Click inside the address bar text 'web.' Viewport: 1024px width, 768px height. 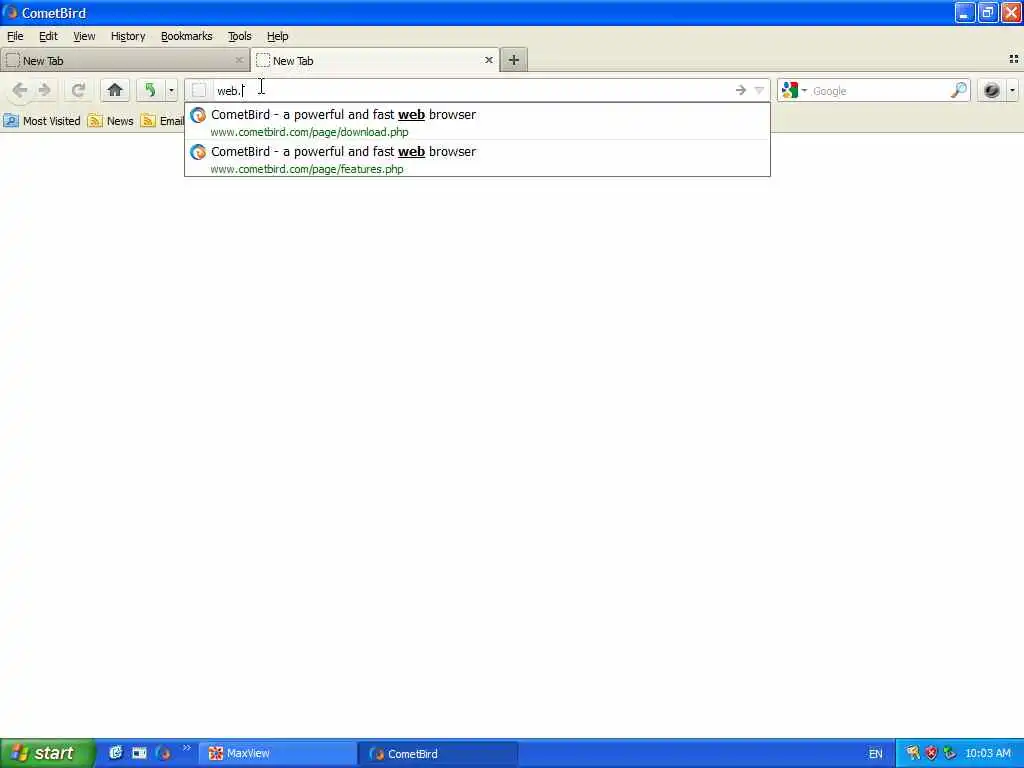coord(229,91)
